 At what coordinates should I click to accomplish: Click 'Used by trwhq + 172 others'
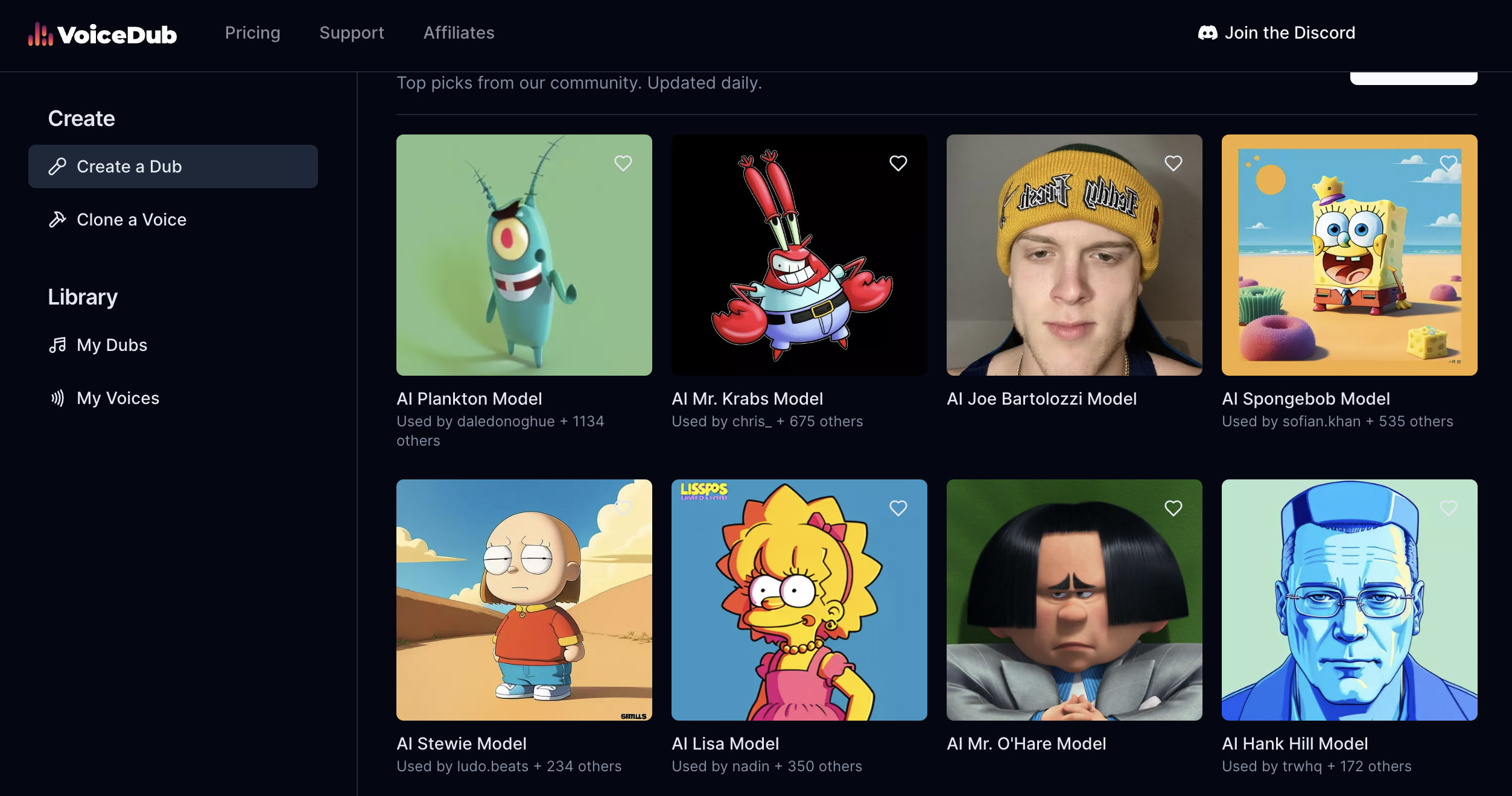pos(1317,766)
